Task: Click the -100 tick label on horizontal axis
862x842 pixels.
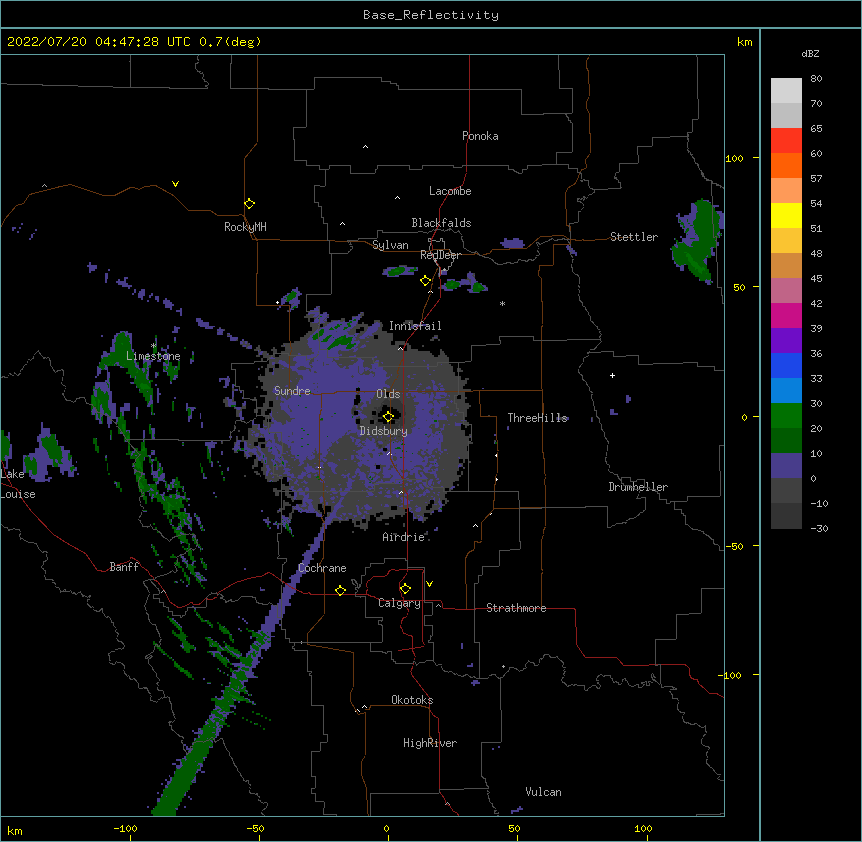Action: point(125,828)
